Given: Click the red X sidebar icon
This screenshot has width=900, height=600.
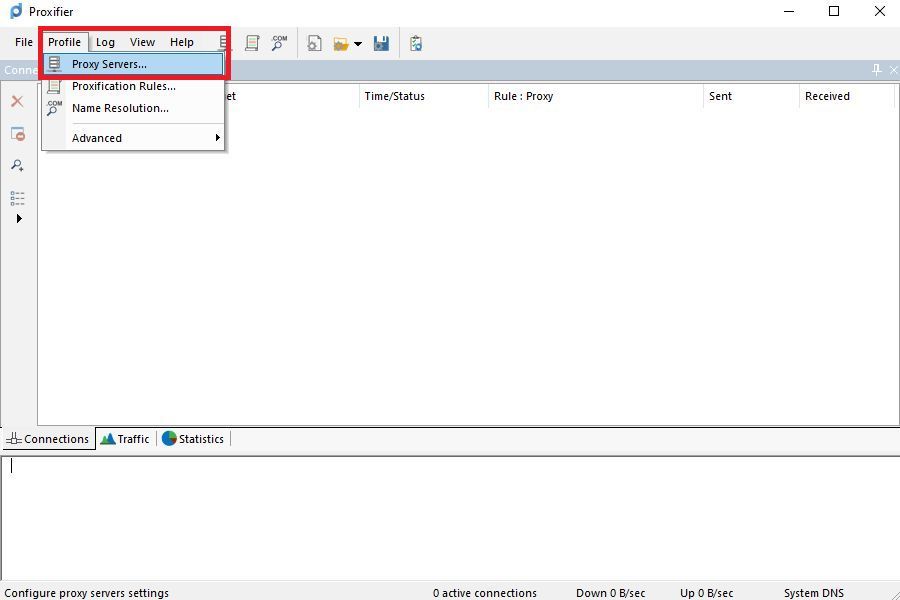Looking at the screenshot, I should point(17,102).
